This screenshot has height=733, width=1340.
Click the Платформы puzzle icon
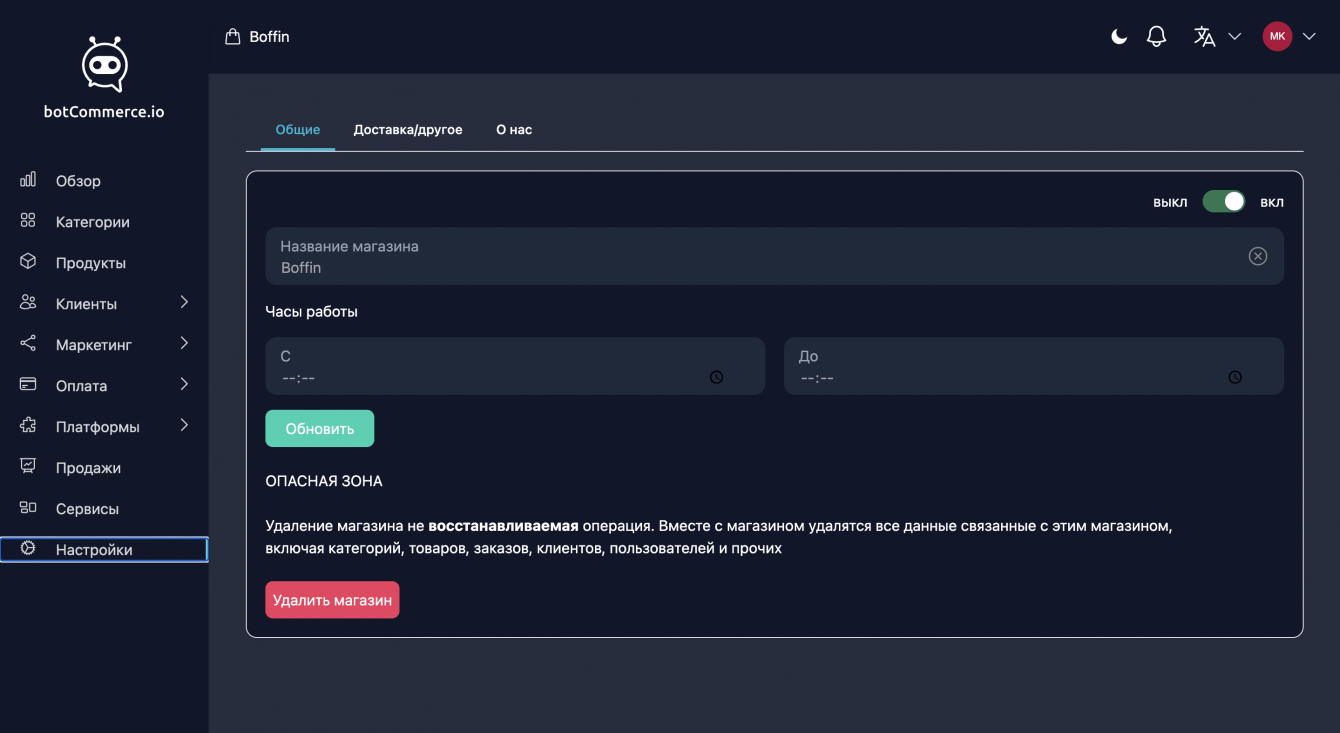(28, 426)
